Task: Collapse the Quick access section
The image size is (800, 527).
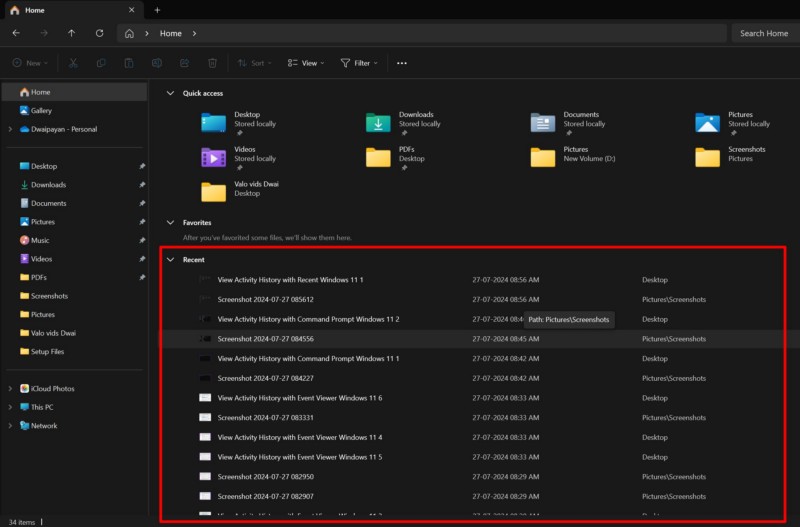Action: (170, 93)
